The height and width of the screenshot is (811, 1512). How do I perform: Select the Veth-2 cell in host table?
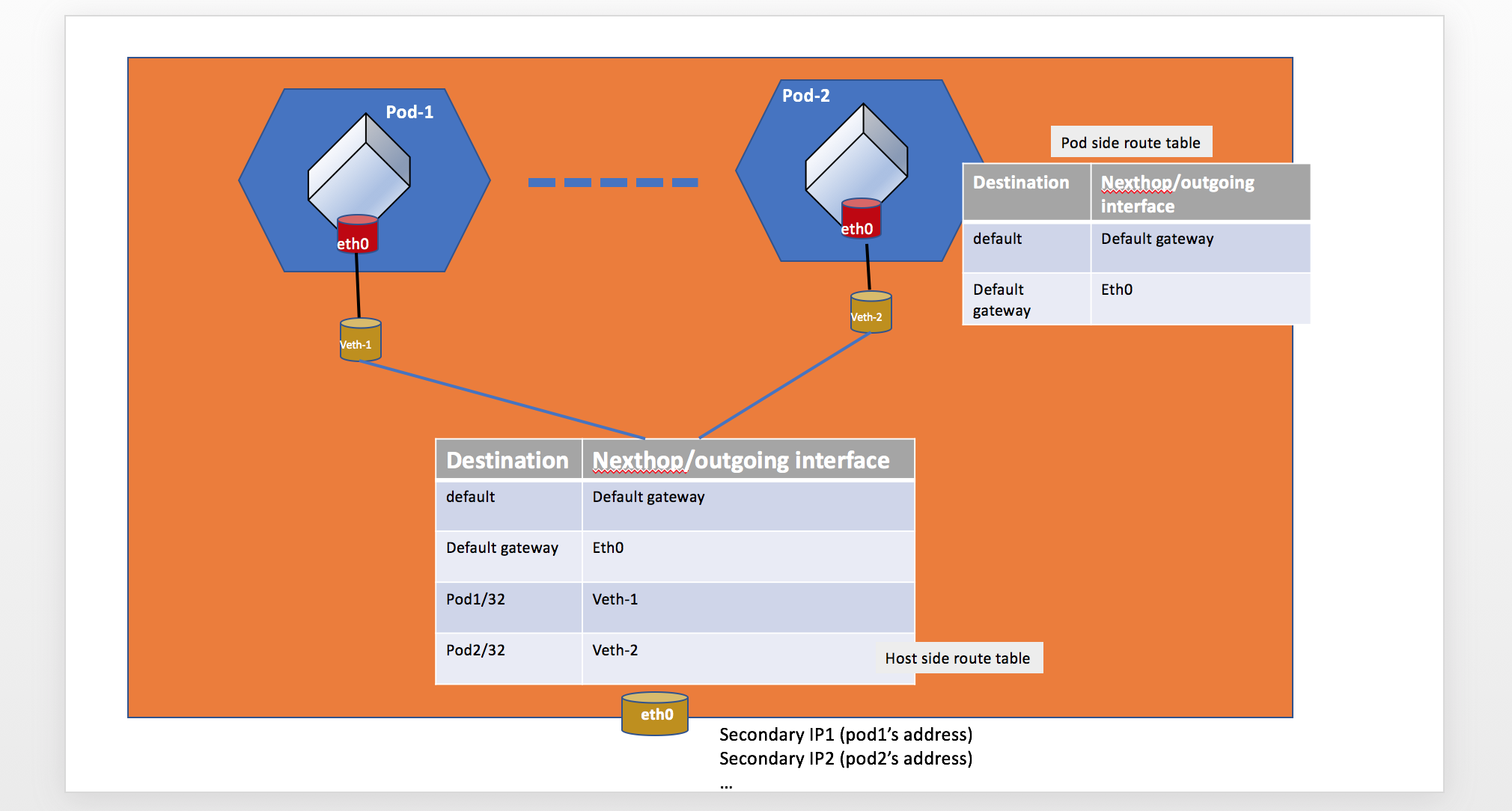[749, 658]
